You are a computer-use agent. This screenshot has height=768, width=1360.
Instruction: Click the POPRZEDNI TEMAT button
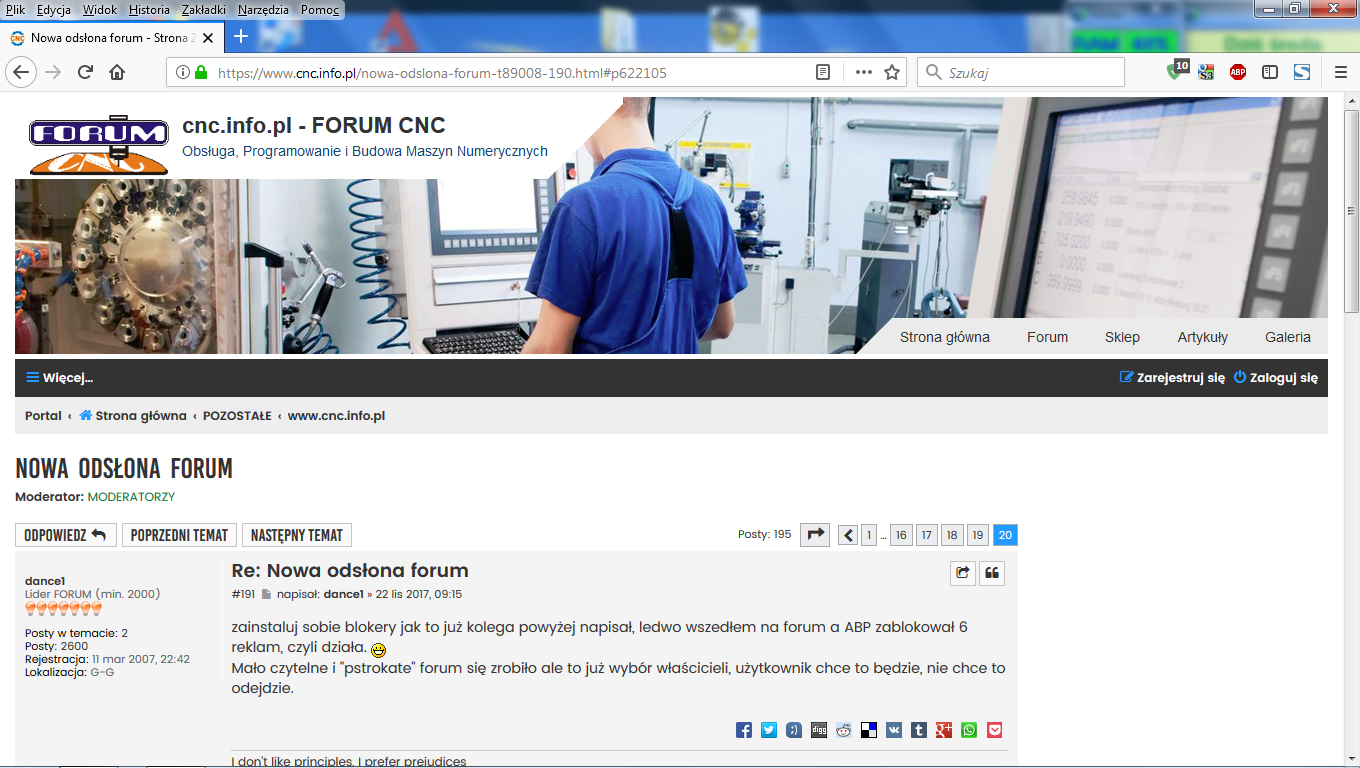pyautogui.click(x=180, y=535)
